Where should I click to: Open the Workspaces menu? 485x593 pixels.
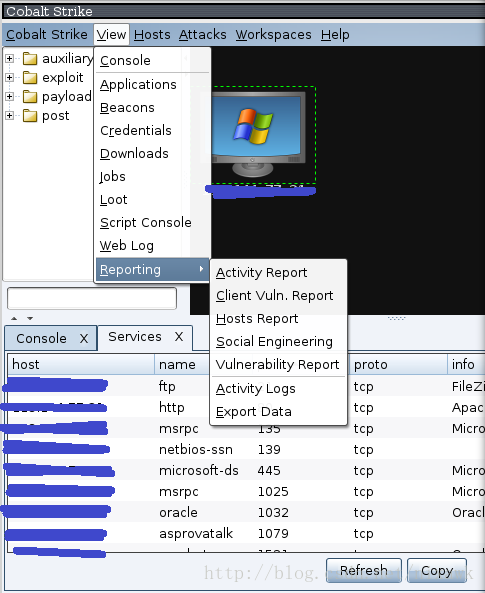[x=273, y=34]
